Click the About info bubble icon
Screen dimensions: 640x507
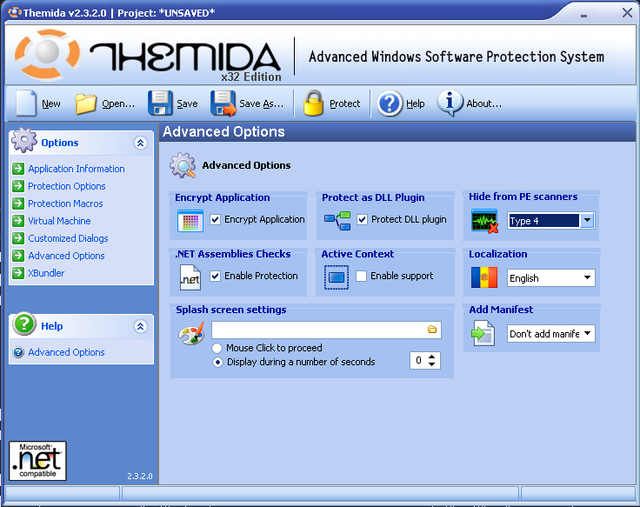pos(450,102)
